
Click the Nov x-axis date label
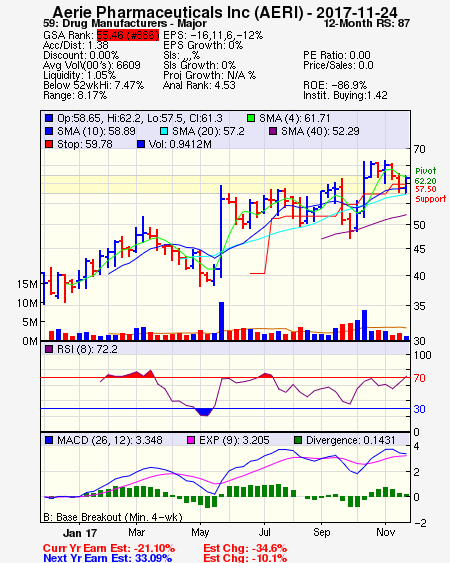coord(385,532)
